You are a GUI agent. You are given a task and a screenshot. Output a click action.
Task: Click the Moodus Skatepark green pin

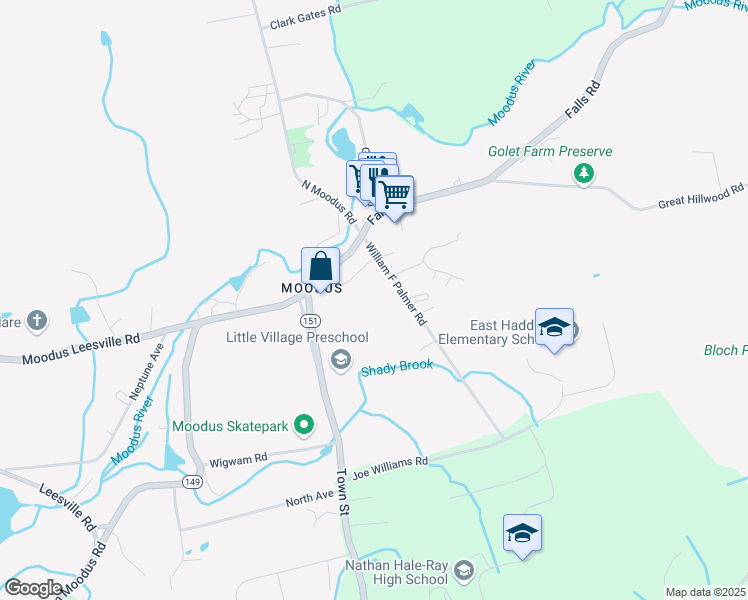tap(304, 425)
